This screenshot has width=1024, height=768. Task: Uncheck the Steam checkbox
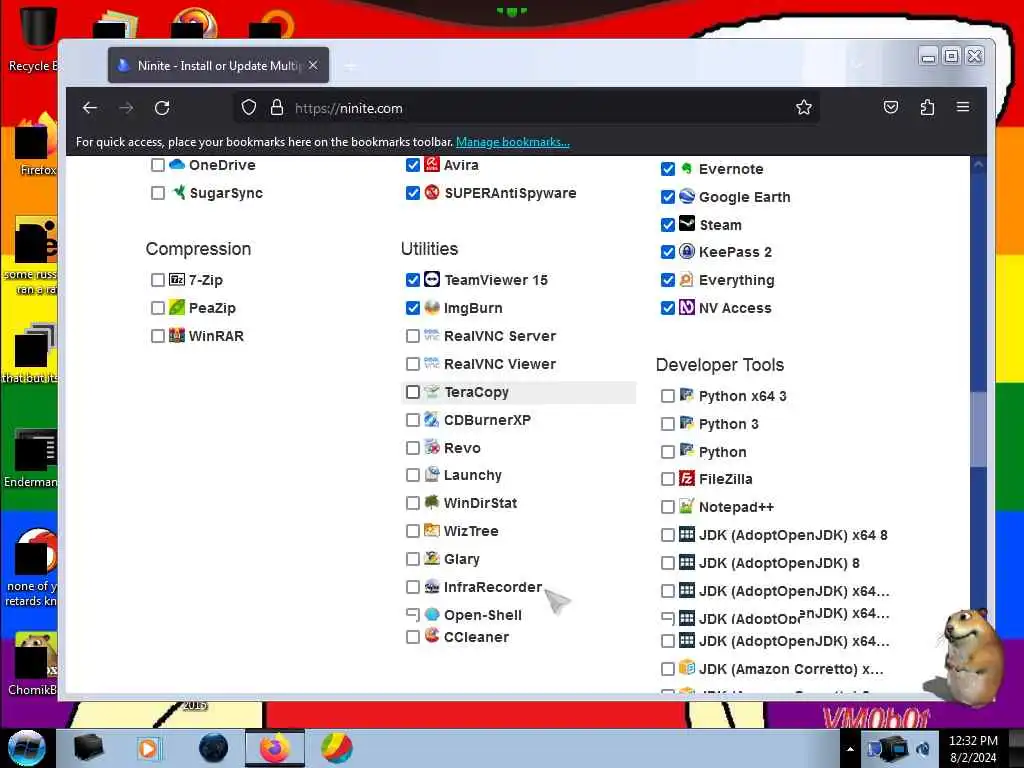point(667,225)
